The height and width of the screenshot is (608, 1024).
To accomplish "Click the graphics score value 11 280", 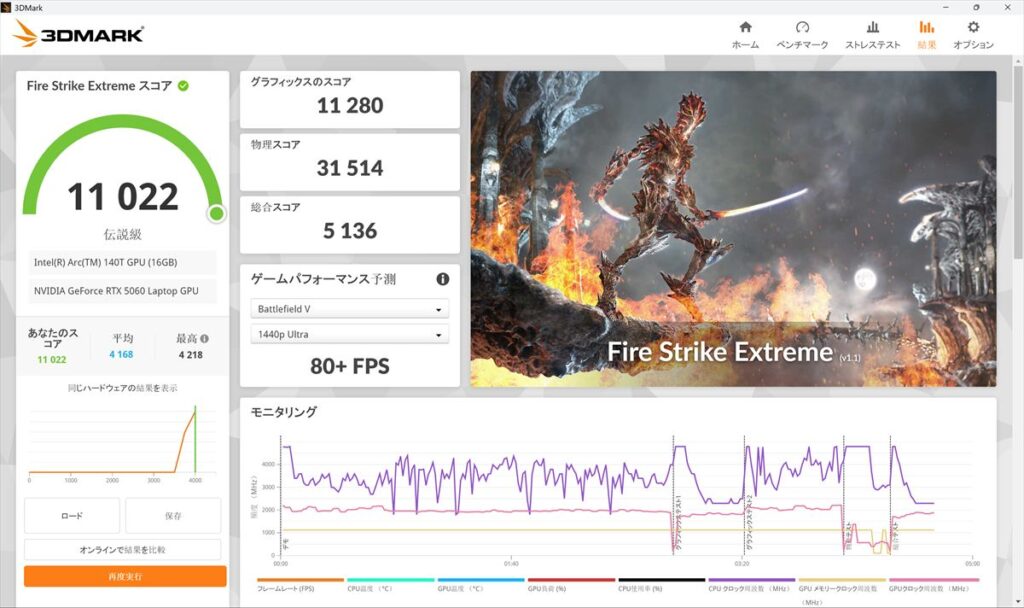I will (x=350, y=105).
